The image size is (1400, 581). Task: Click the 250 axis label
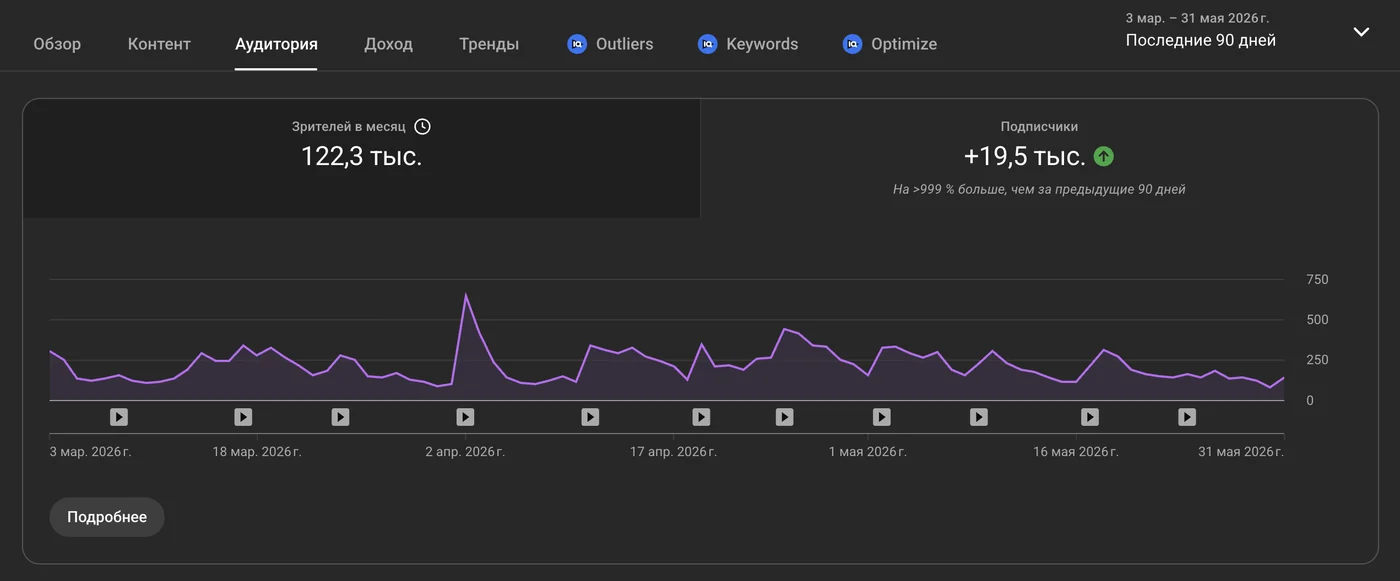[1317, 360]
